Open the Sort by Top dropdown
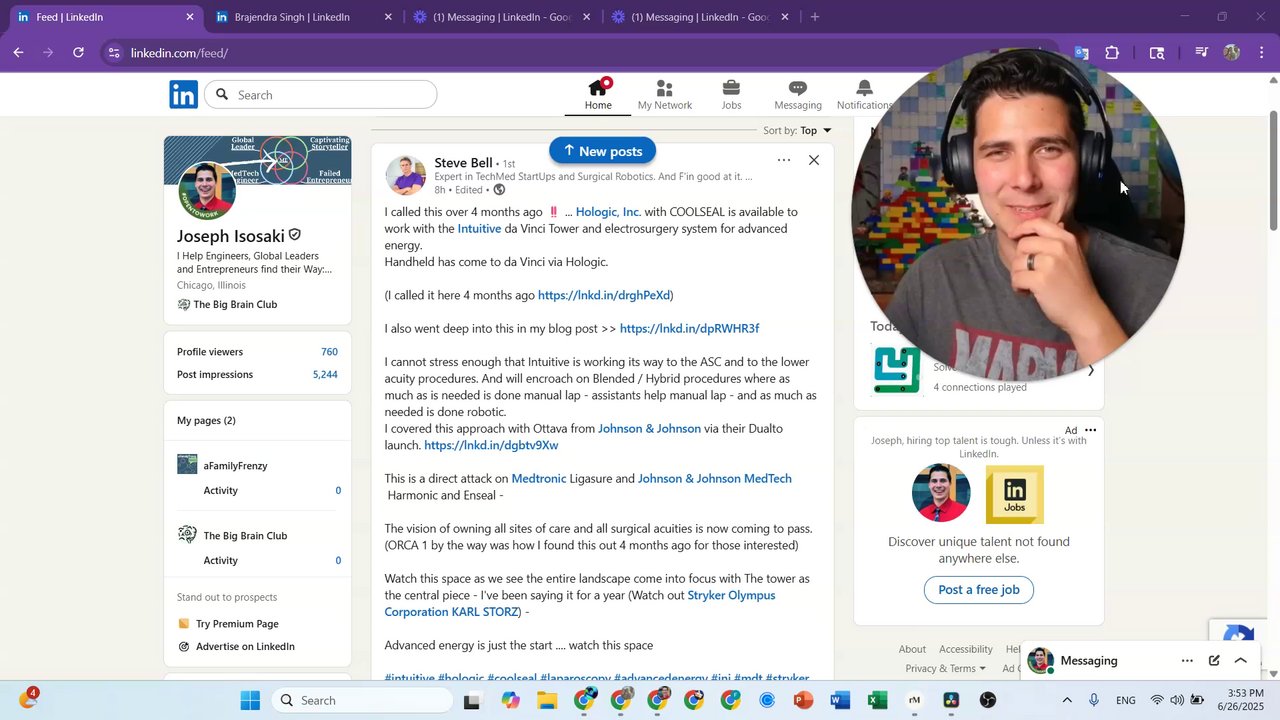The width and height of the screenshot is (1280, 720). click(797, 130)
